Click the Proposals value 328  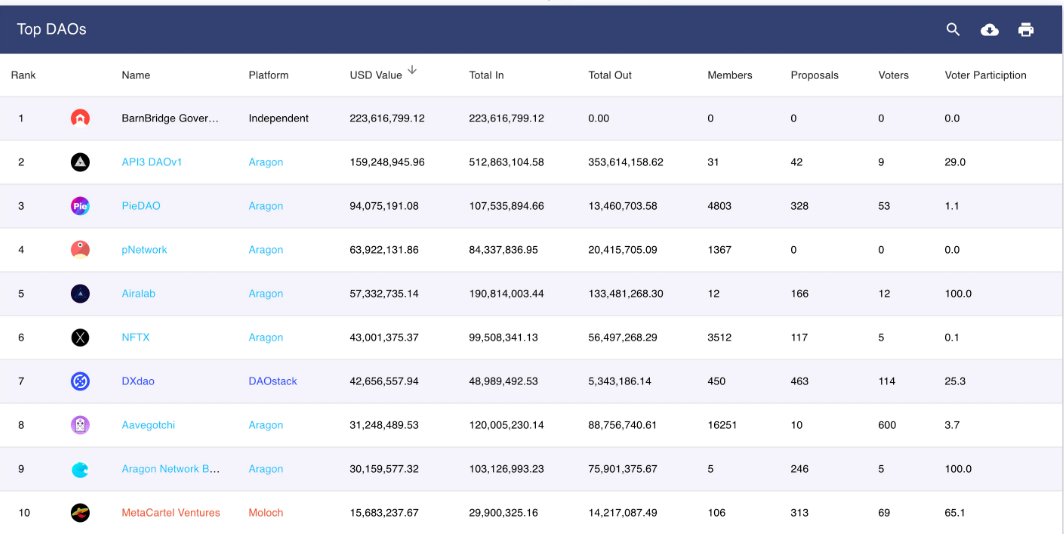[x=799, y=206]
